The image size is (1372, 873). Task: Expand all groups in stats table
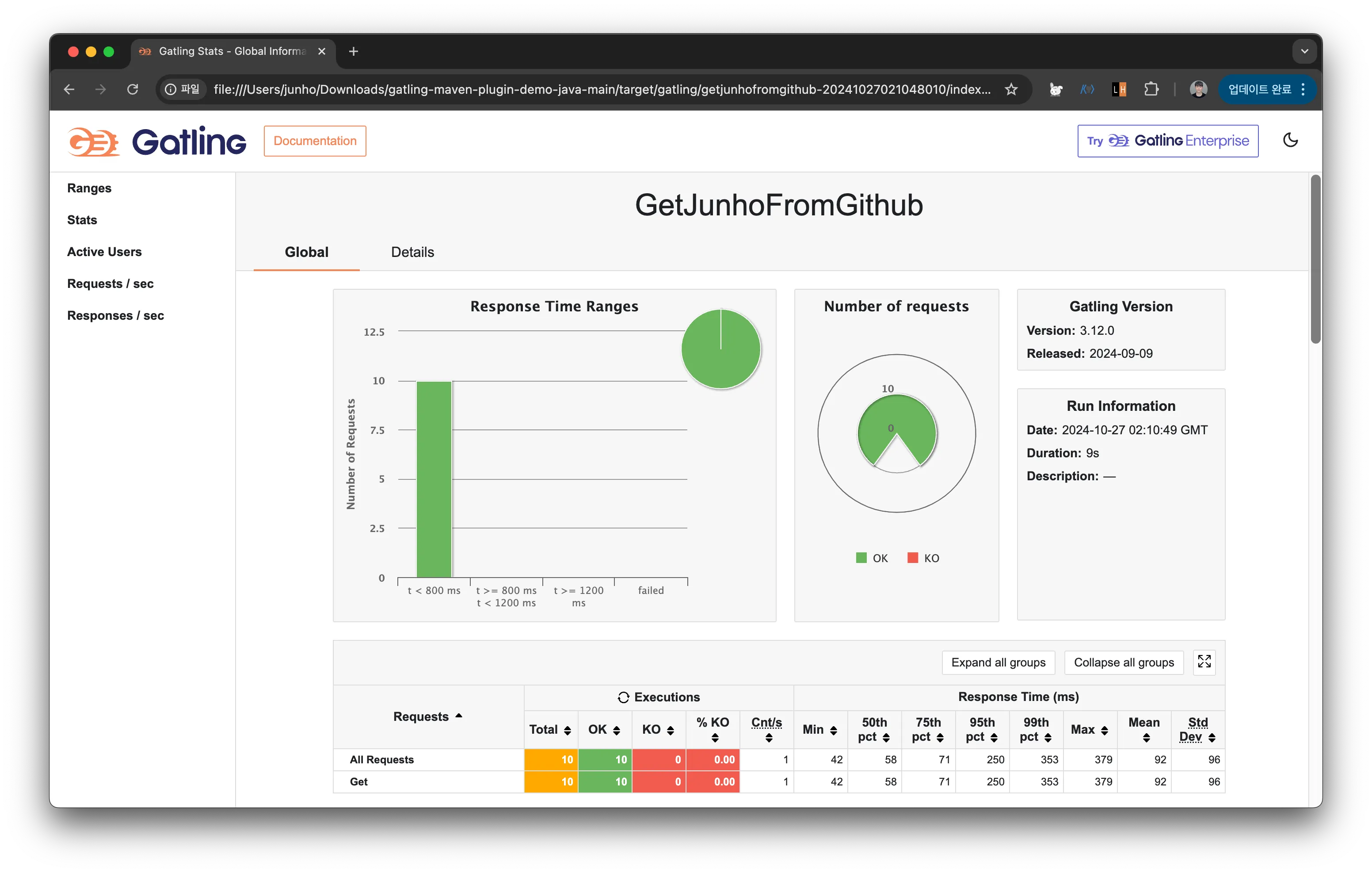(x=998, y=662)
